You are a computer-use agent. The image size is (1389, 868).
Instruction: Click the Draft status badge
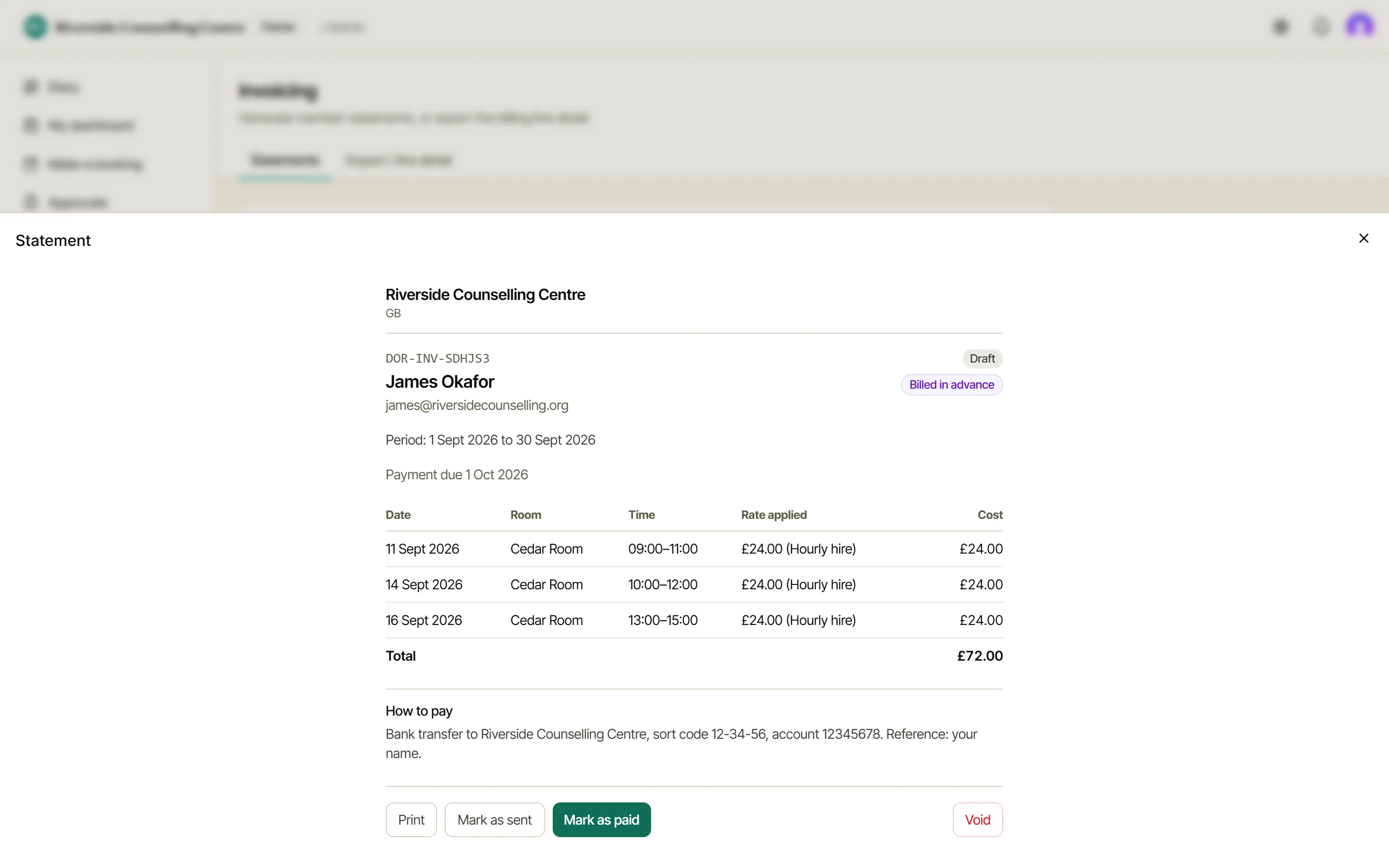click(x=982, y=359)
